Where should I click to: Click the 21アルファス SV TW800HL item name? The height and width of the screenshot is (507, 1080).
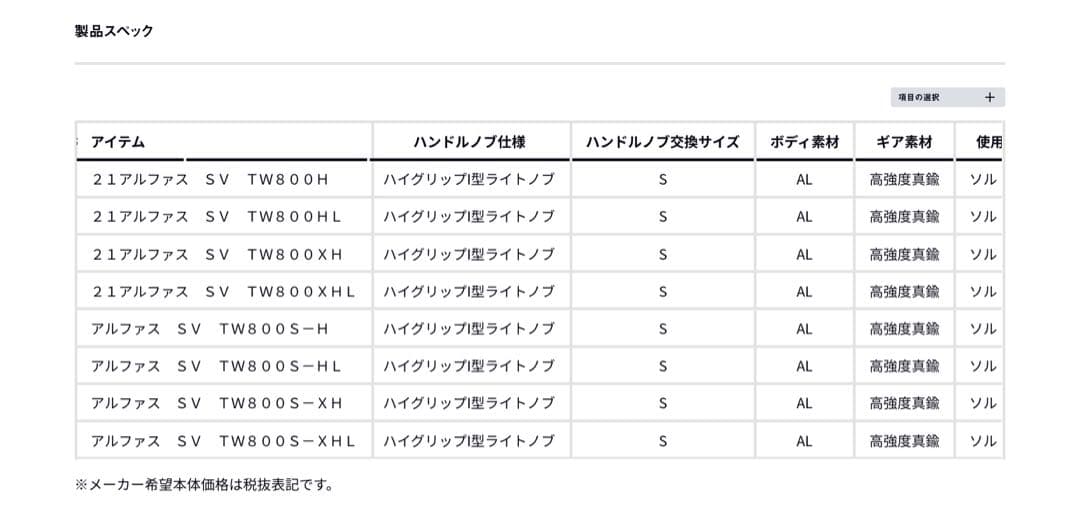pos(217,216)
